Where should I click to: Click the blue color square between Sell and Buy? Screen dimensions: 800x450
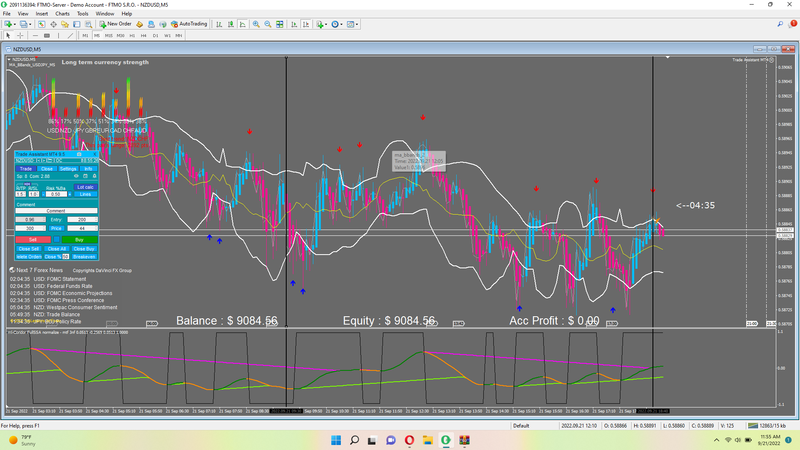coord(56,240)
